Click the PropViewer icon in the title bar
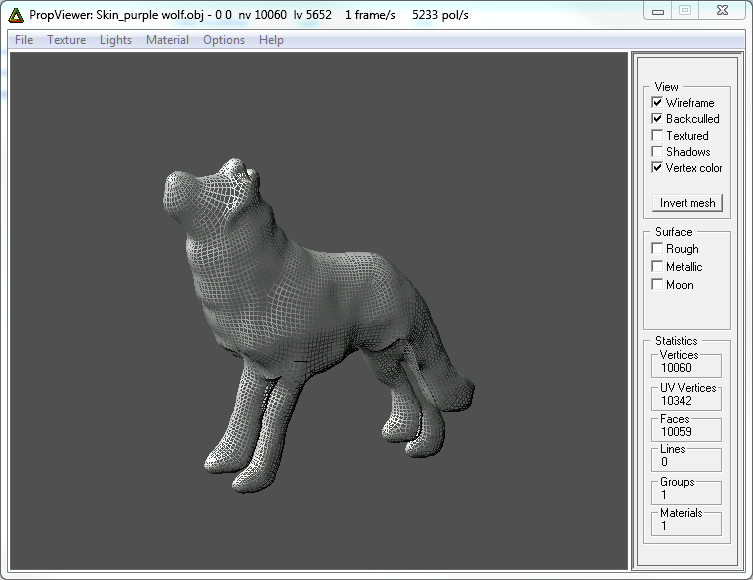 pyautogui.click(x=16, y=15)
